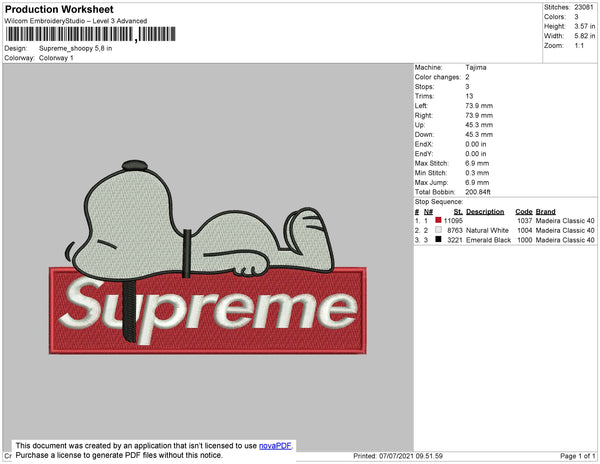Image resolution: width=600 pixels, height=464 pixels.
Task: Click the Max Stitch value 6.9 mm
Action: 477,163
